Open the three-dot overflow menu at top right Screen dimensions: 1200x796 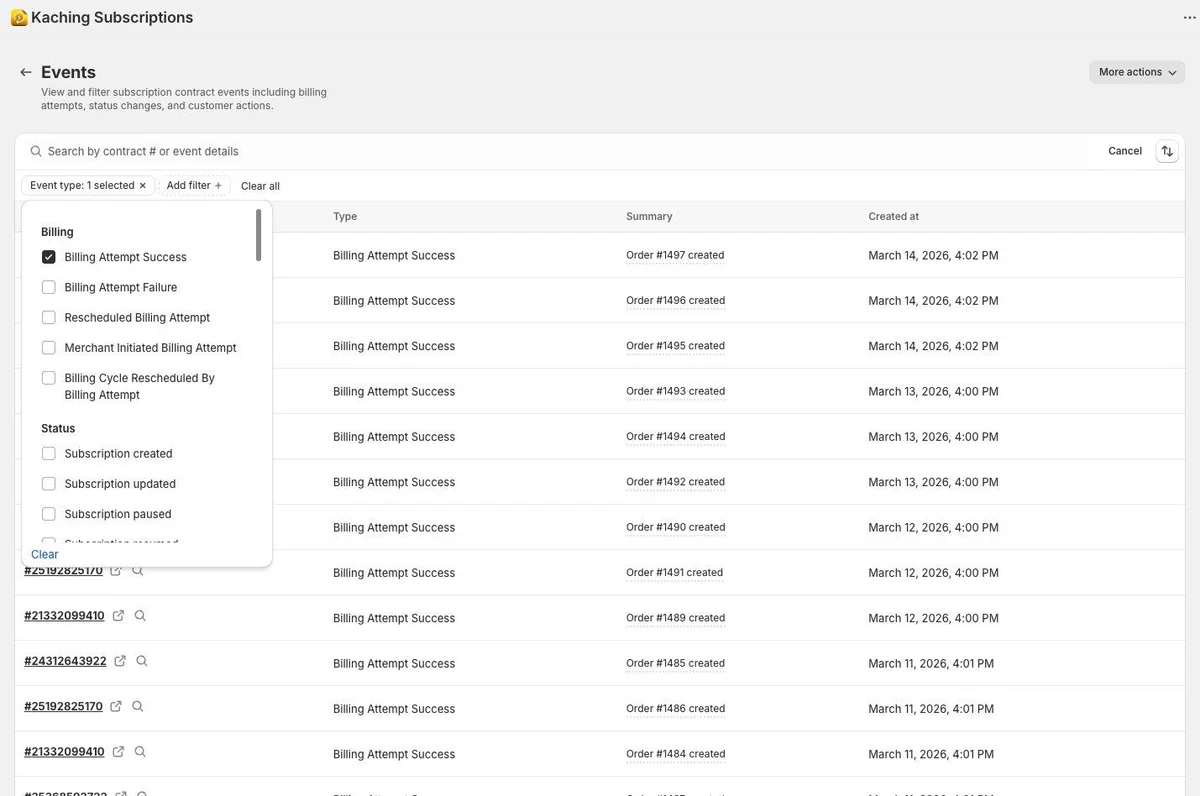pyautogui.click(x=1189, y=18)
